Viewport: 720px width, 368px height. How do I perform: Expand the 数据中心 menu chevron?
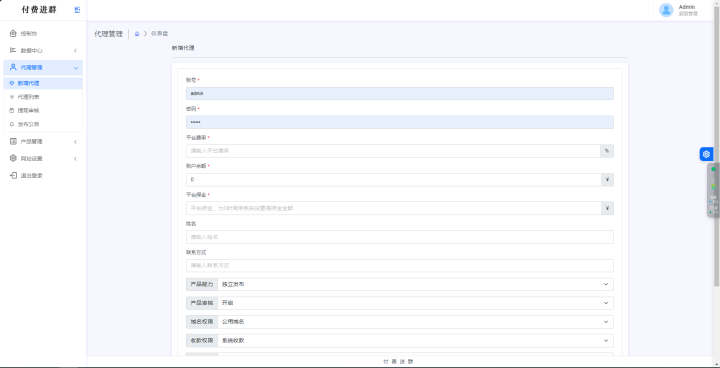click(75, 51)
